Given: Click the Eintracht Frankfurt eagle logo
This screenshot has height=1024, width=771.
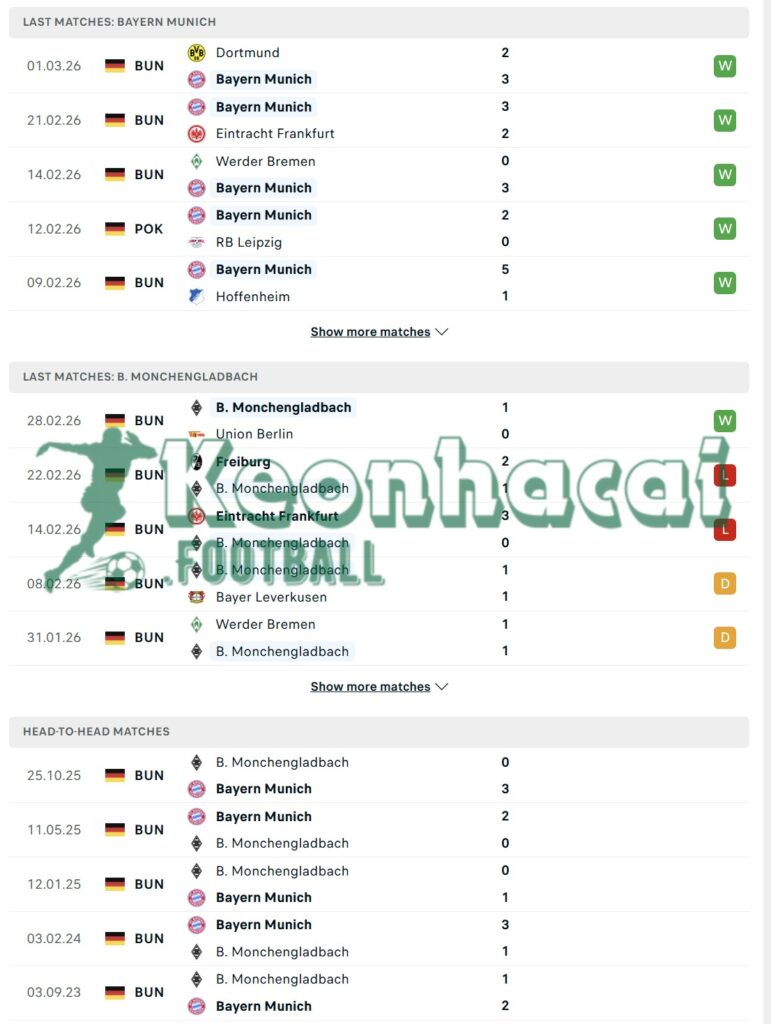Looking at the screenshot, I should (196, 134).
